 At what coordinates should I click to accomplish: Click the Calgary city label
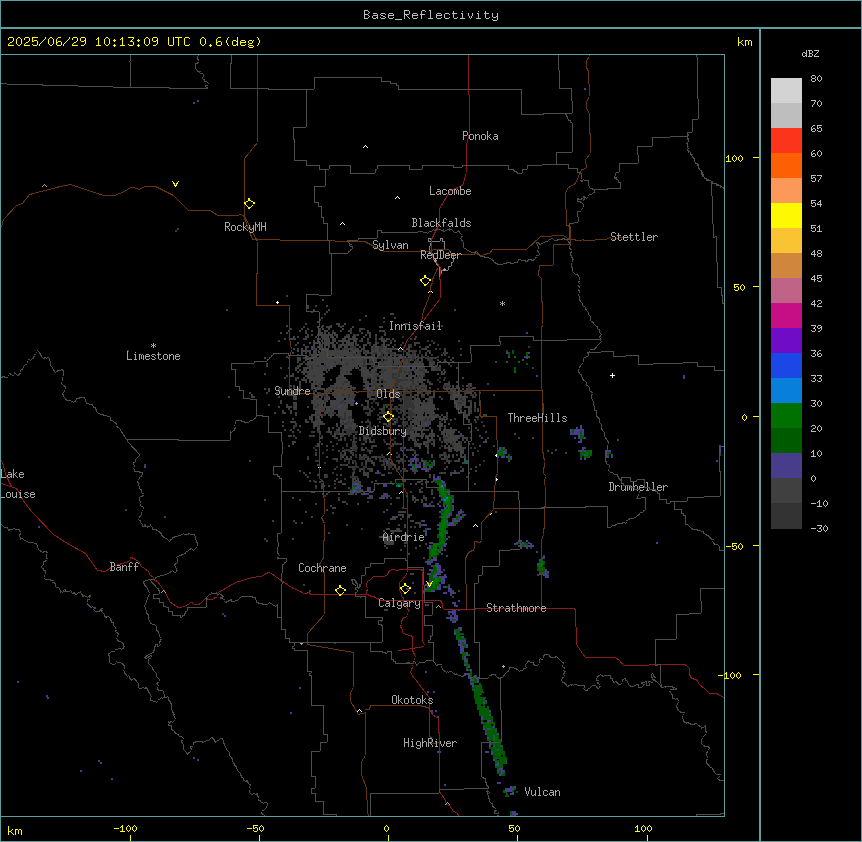click(399, 603)
